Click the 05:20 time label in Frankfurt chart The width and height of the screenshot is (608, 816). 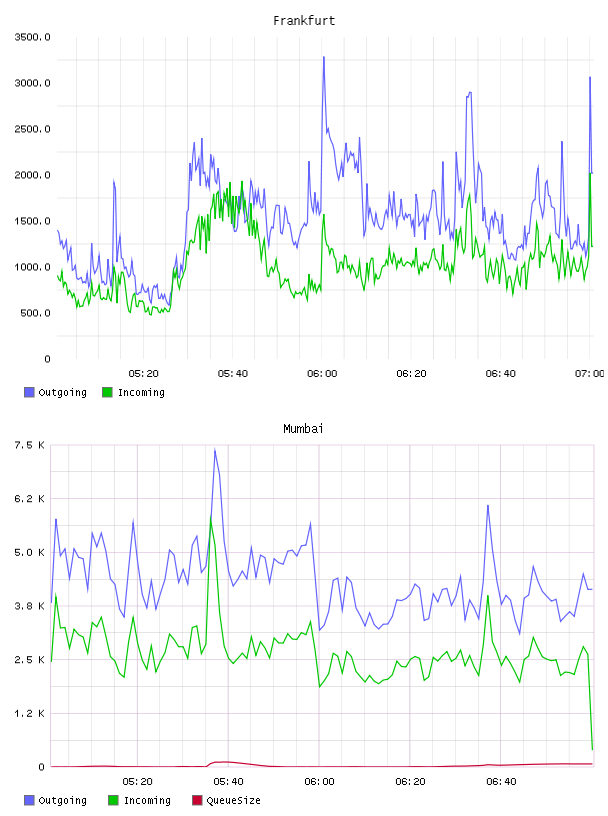pos(144,374)
